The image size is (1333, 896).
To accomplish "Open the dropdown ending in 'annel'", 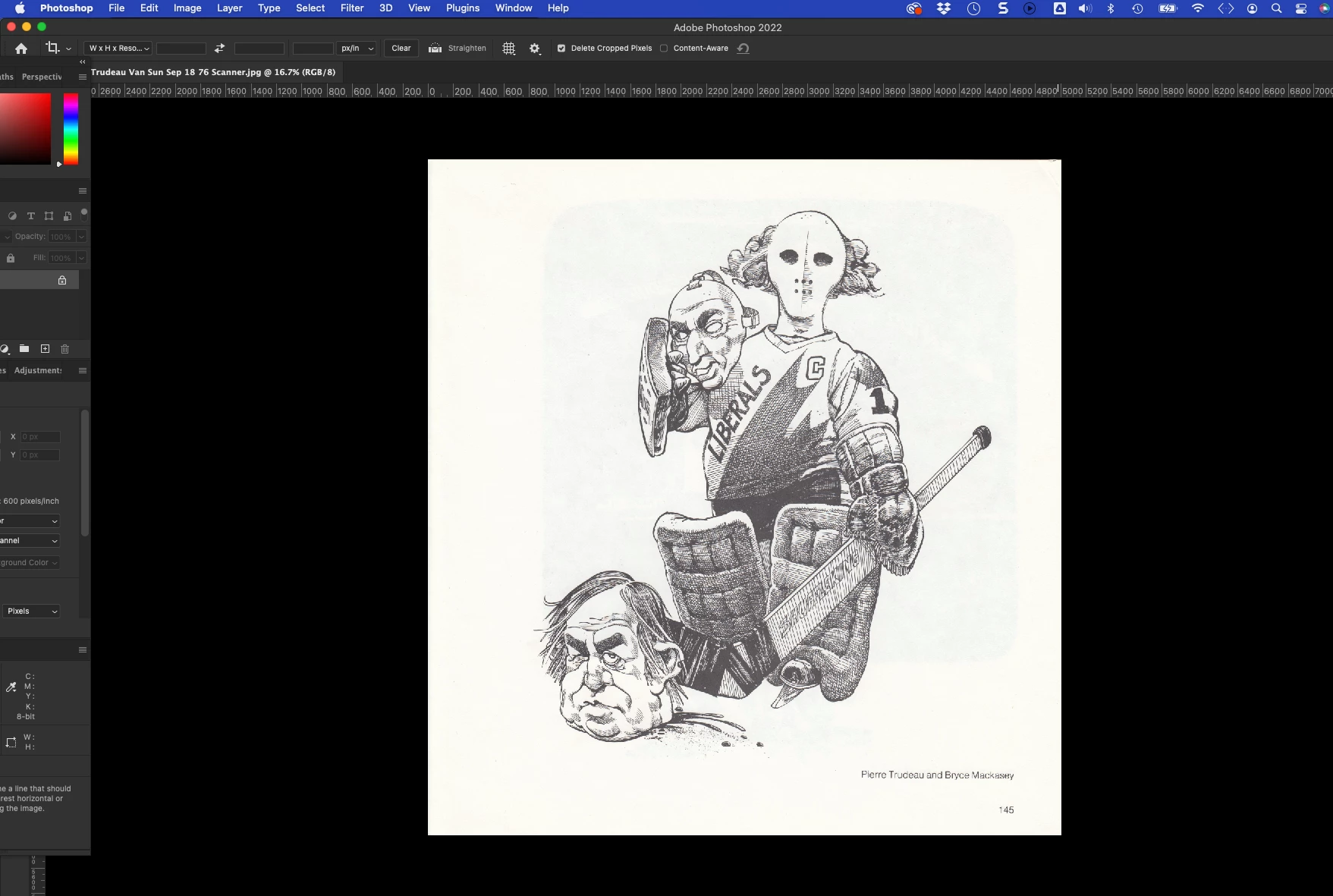I will coord(30,541).
